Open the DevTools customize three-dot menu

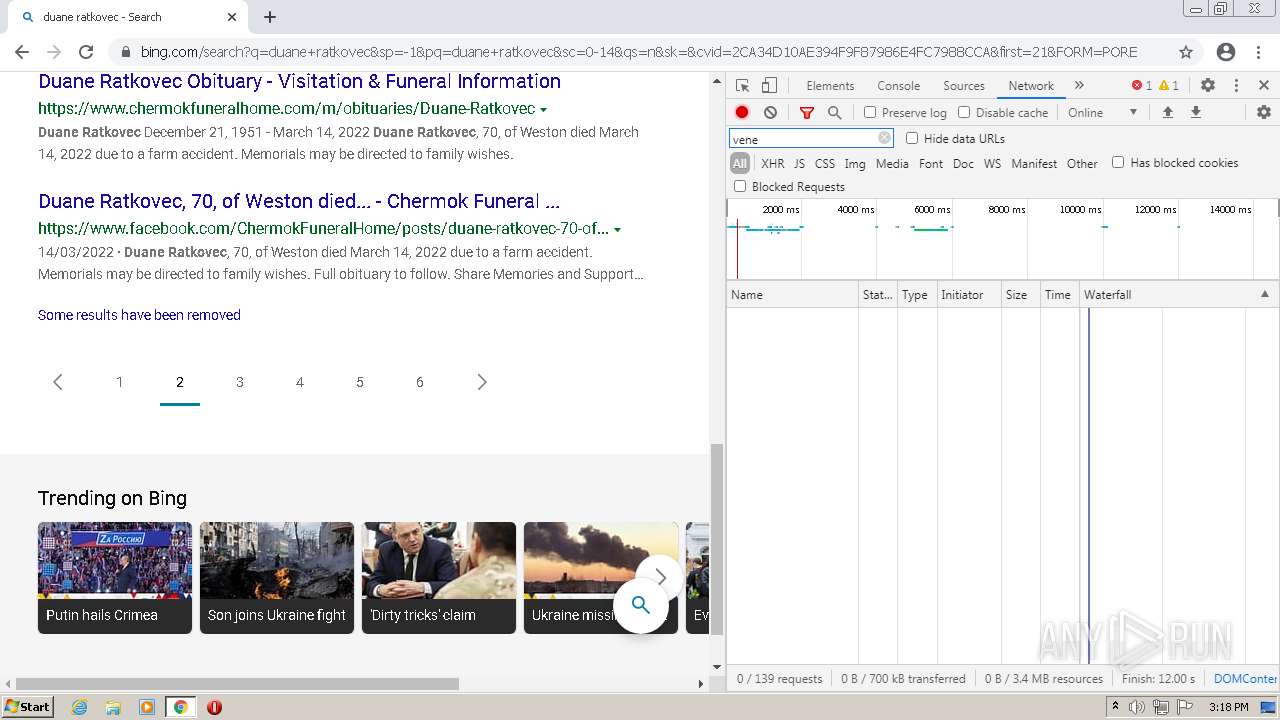pos(1236,86)
